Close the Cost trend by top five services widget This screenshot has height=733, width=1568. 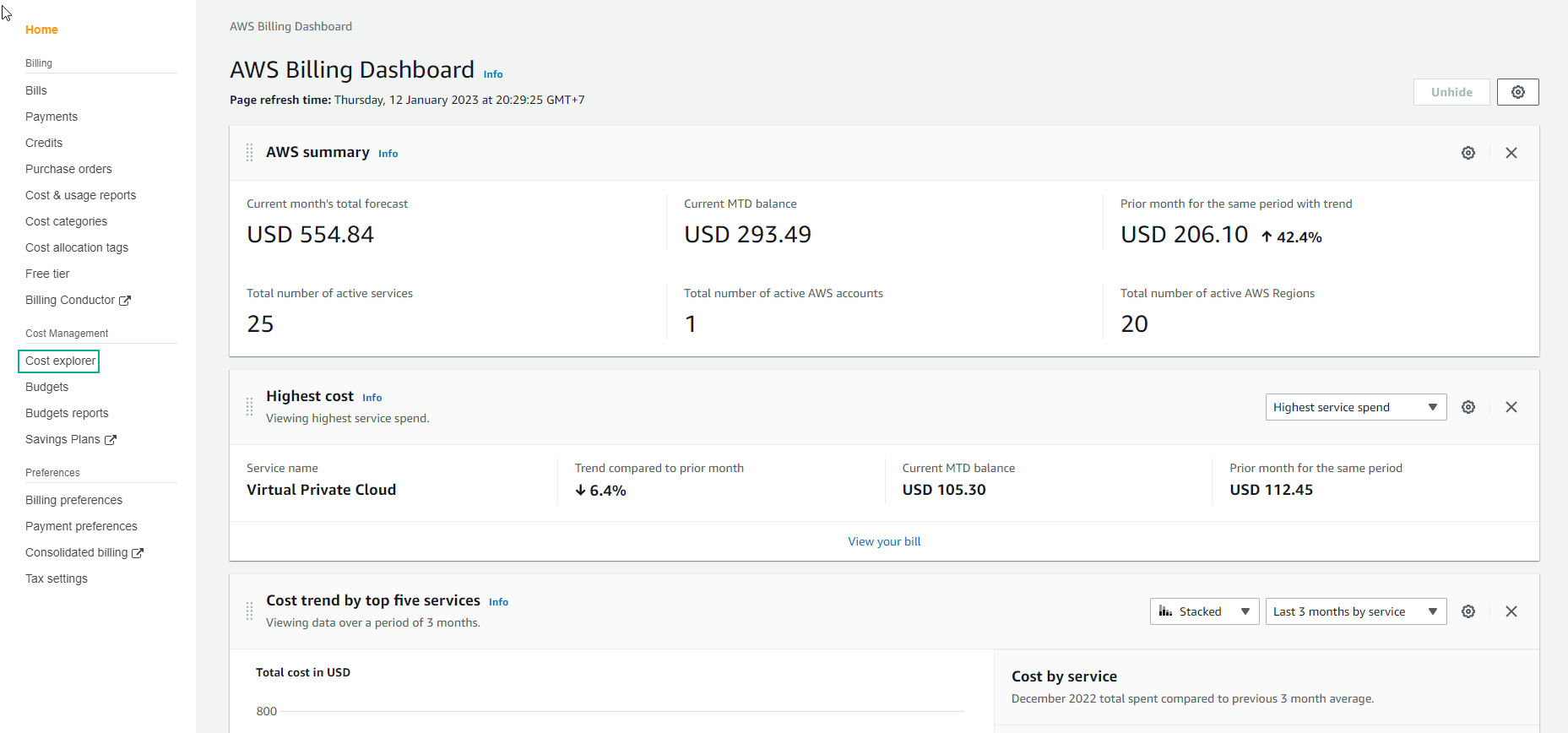1511,611
